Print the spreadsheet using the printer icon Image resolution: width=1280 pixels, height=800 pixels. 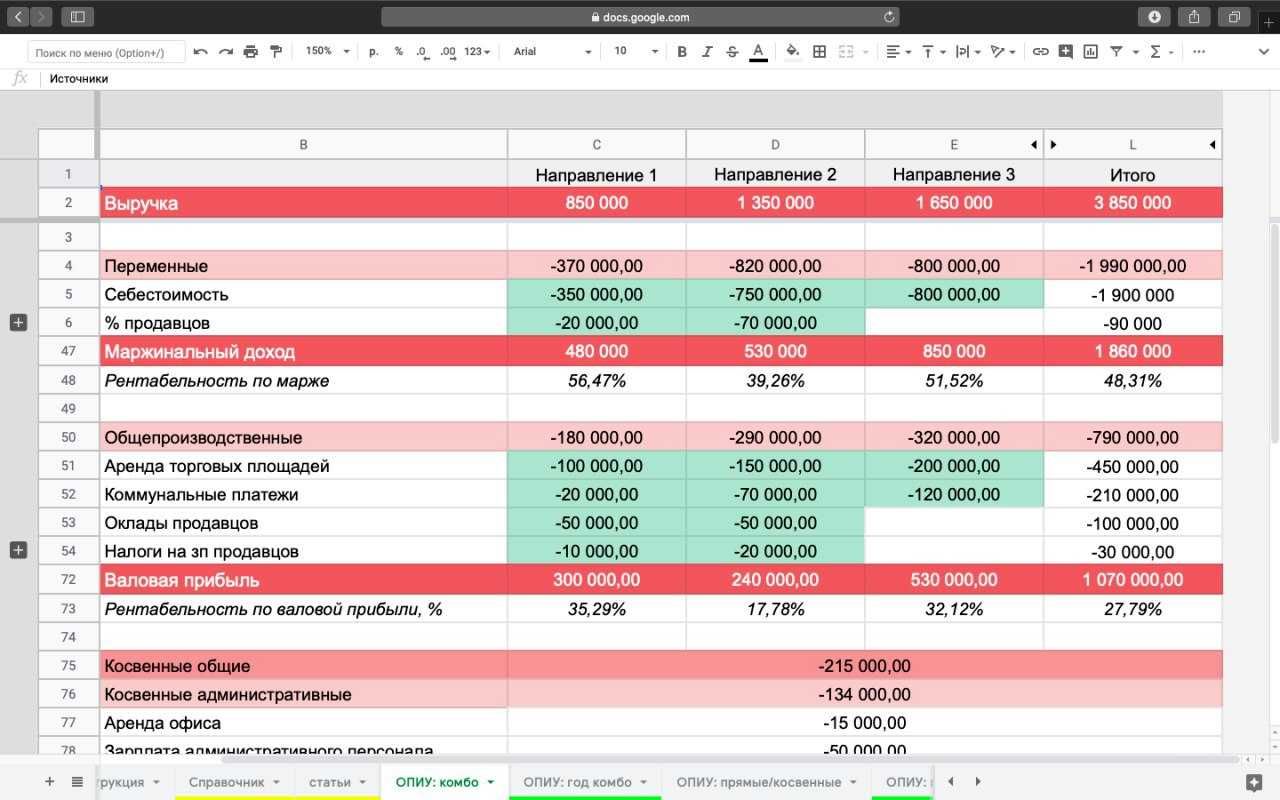pyautogui.click(x=251, y=51)
